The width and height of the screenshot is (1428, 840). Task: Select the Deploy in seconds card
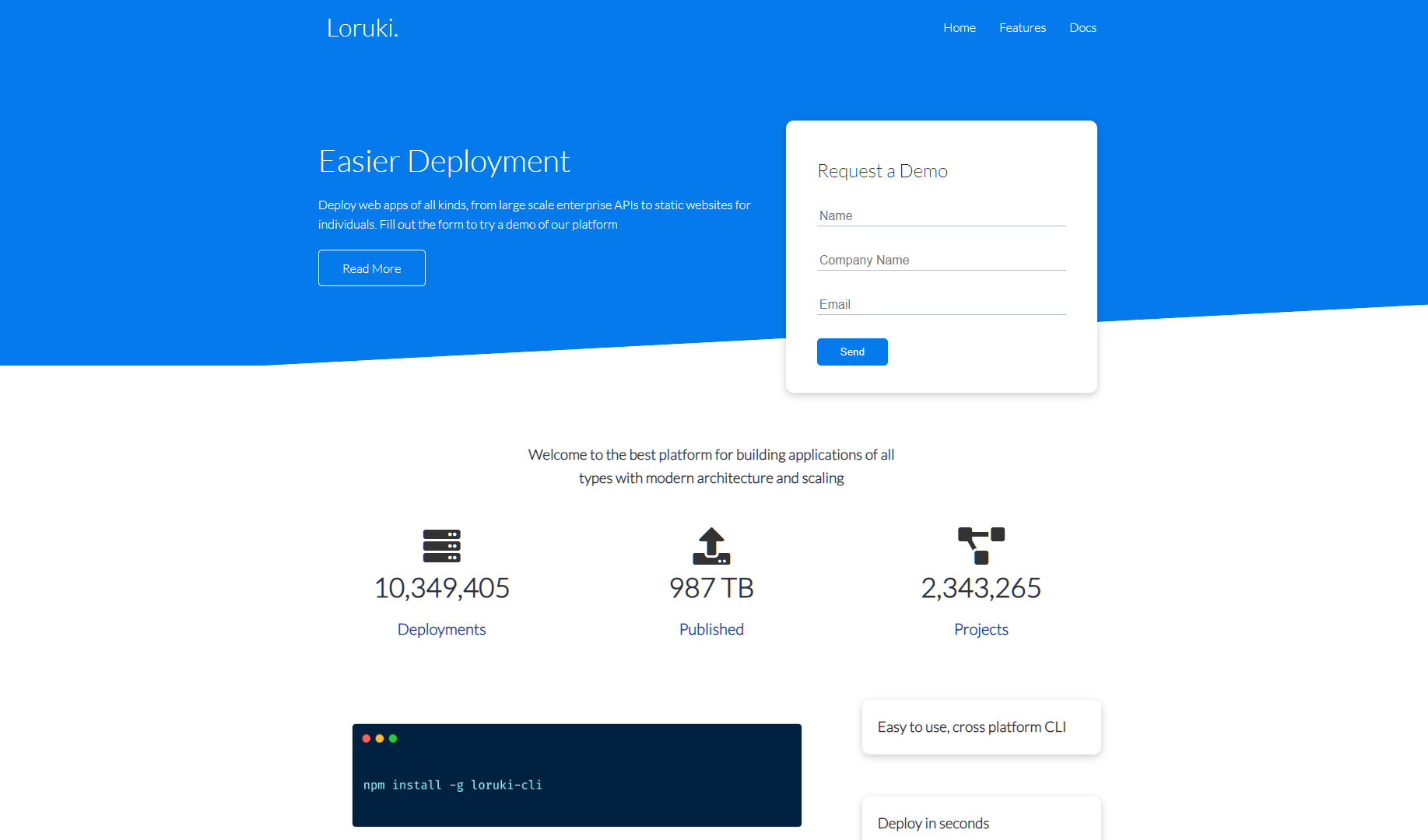[x=981, y=819]
